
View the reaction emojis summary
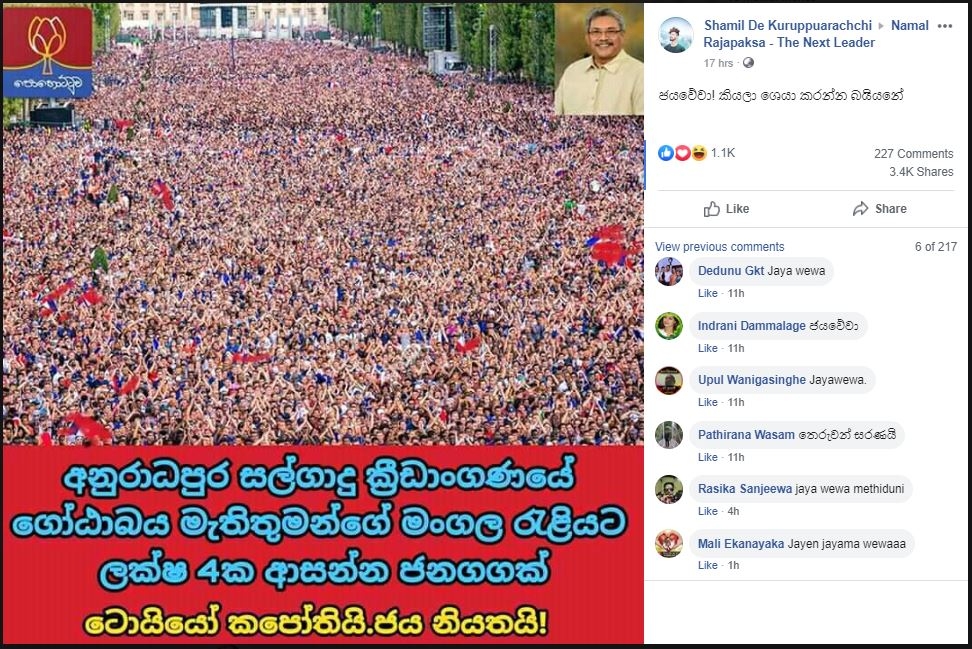tap(682, 153)
